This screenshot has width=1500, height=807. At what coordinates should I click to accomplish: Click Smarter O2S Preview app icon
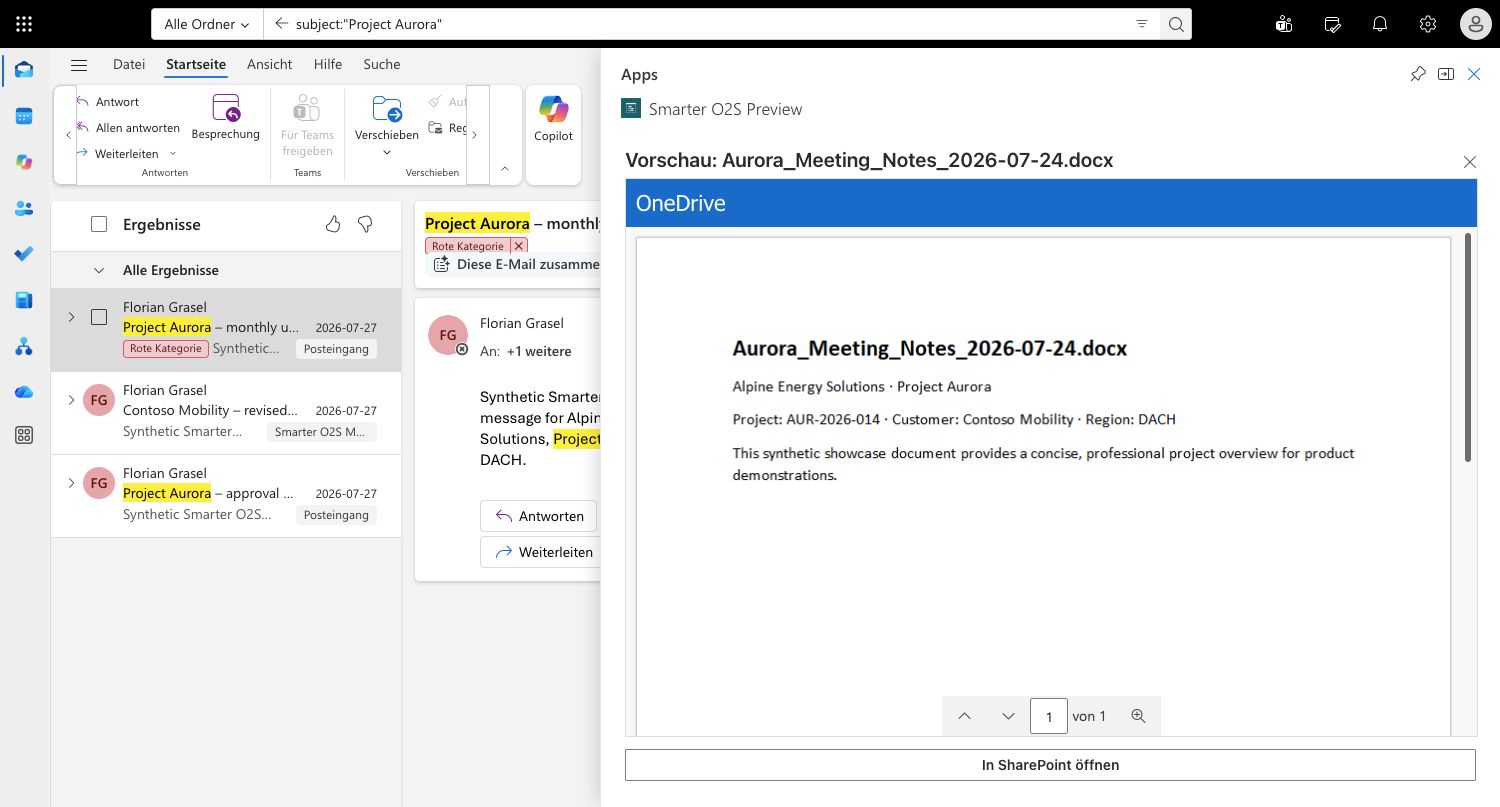pos(631,109)
